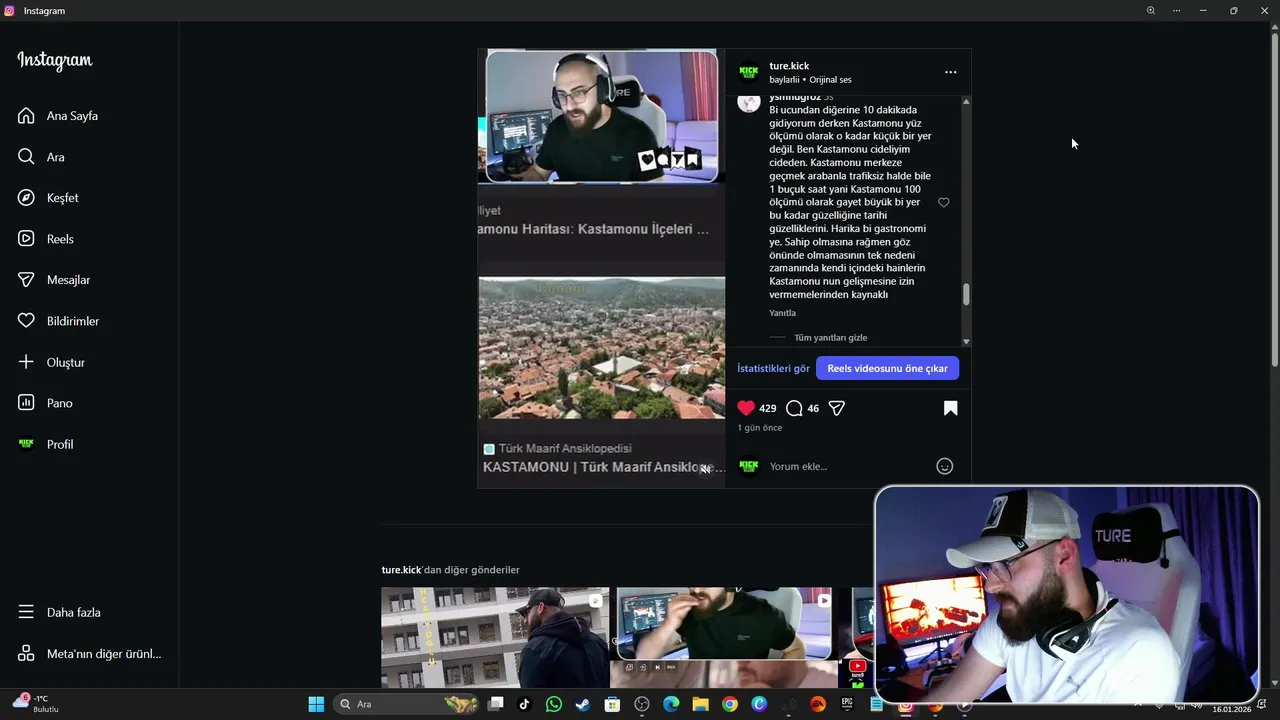Click the reel video to pause
Image resolution: width=1280 pixels, height=720 pixels.
601,268
